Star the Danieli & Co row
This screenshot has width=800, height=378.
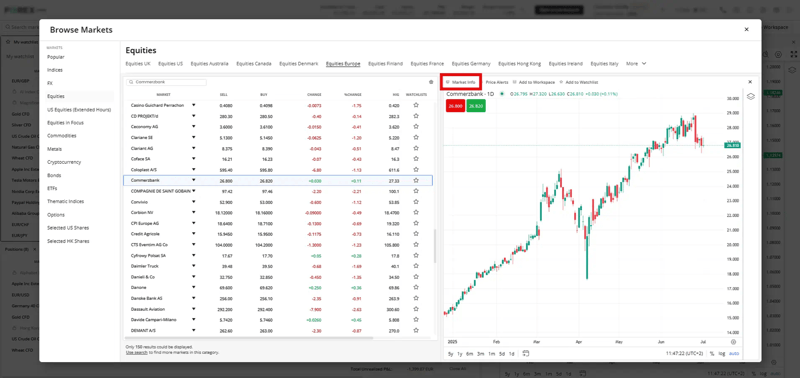[x=416, y=276]
